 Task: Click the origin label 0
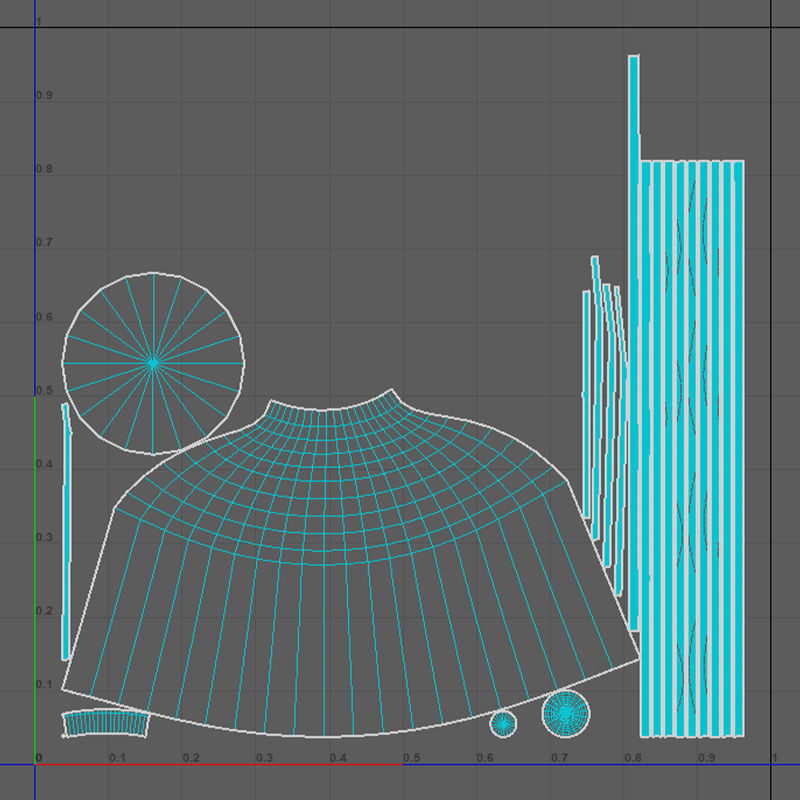[x=39, y=758]
